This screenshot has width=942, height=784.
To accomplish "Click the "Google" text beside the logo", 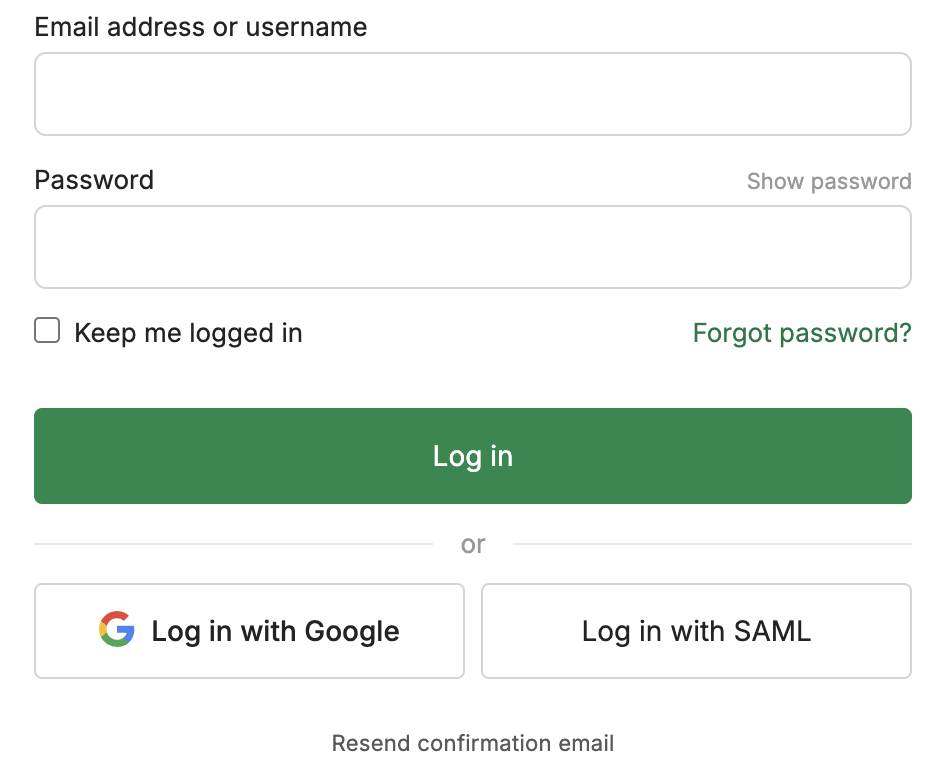I will coord(352,631).
